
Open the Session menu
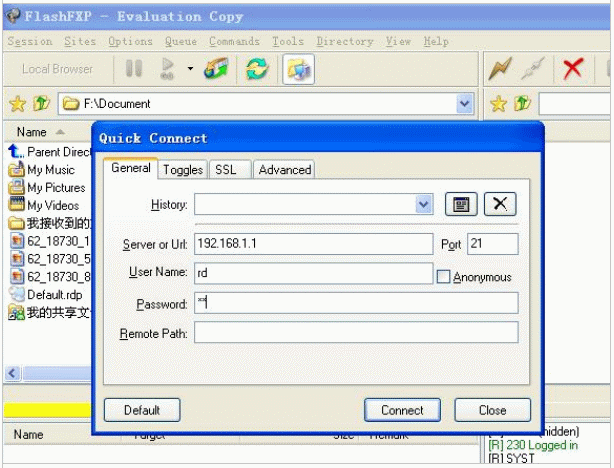coord(30,41)
